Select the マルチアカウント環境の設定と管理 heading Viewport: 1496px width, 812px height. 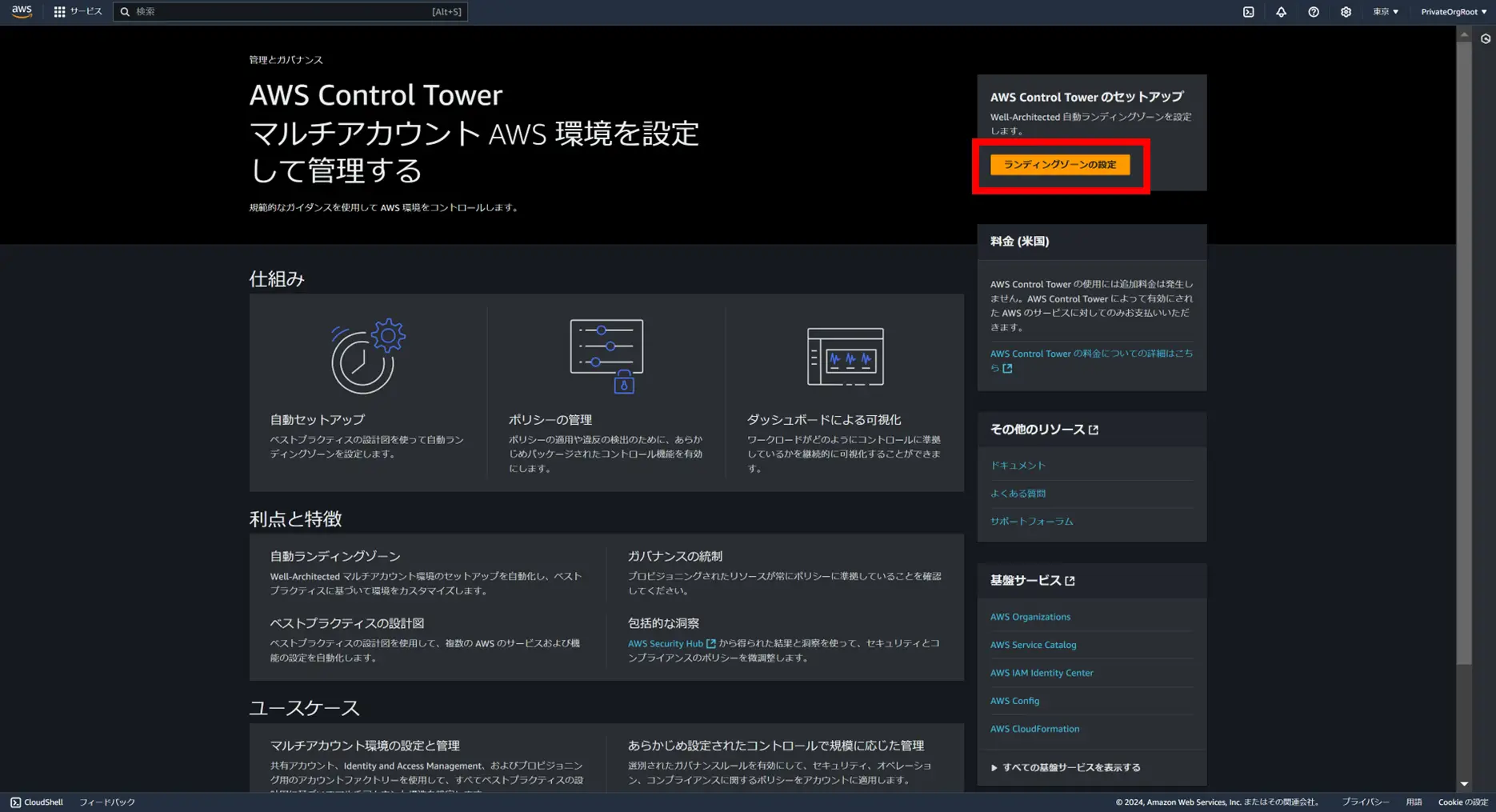pos(364,746)
